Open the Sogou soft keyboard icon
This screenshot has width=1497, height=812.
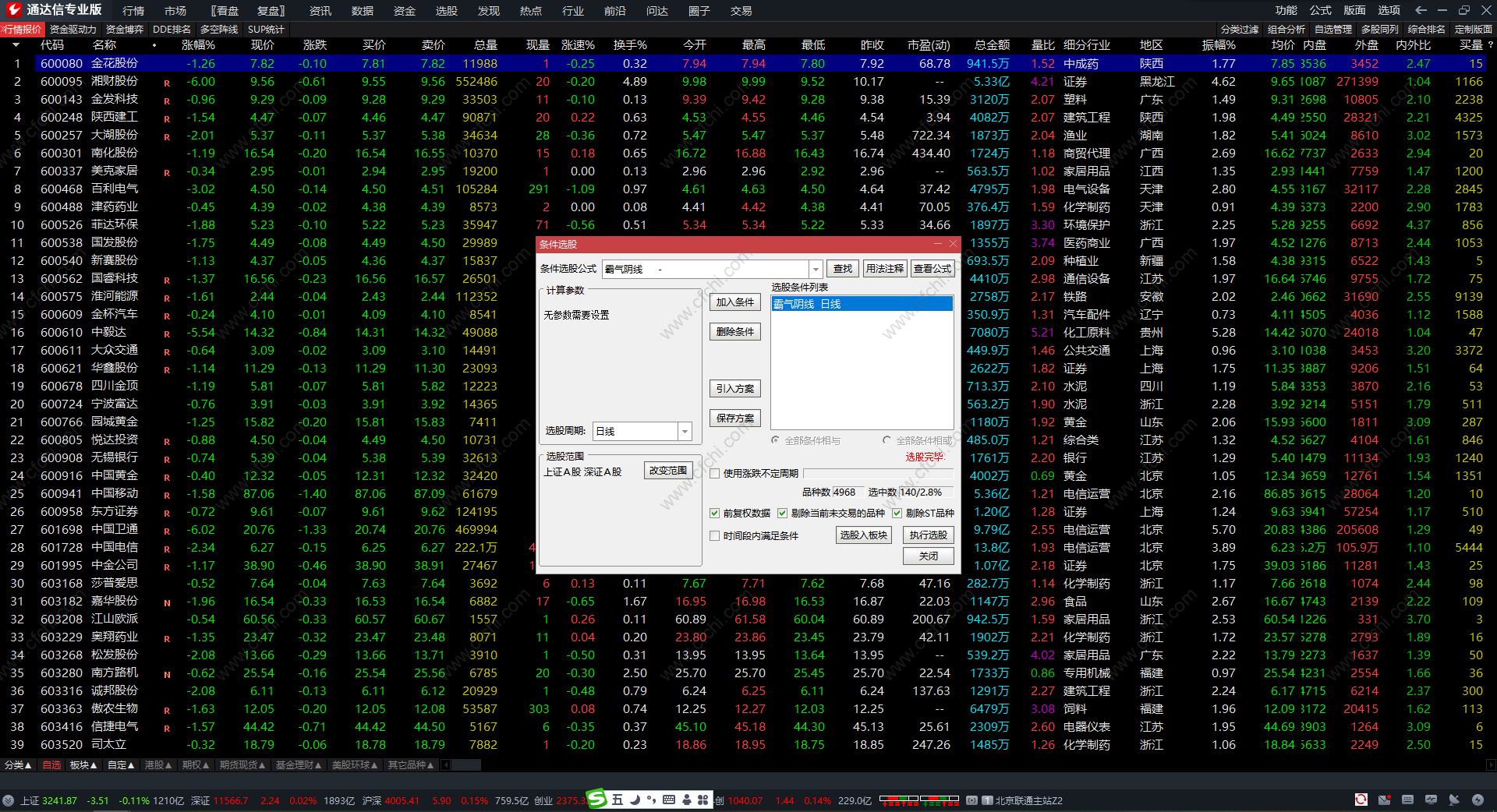pos(669,800)
